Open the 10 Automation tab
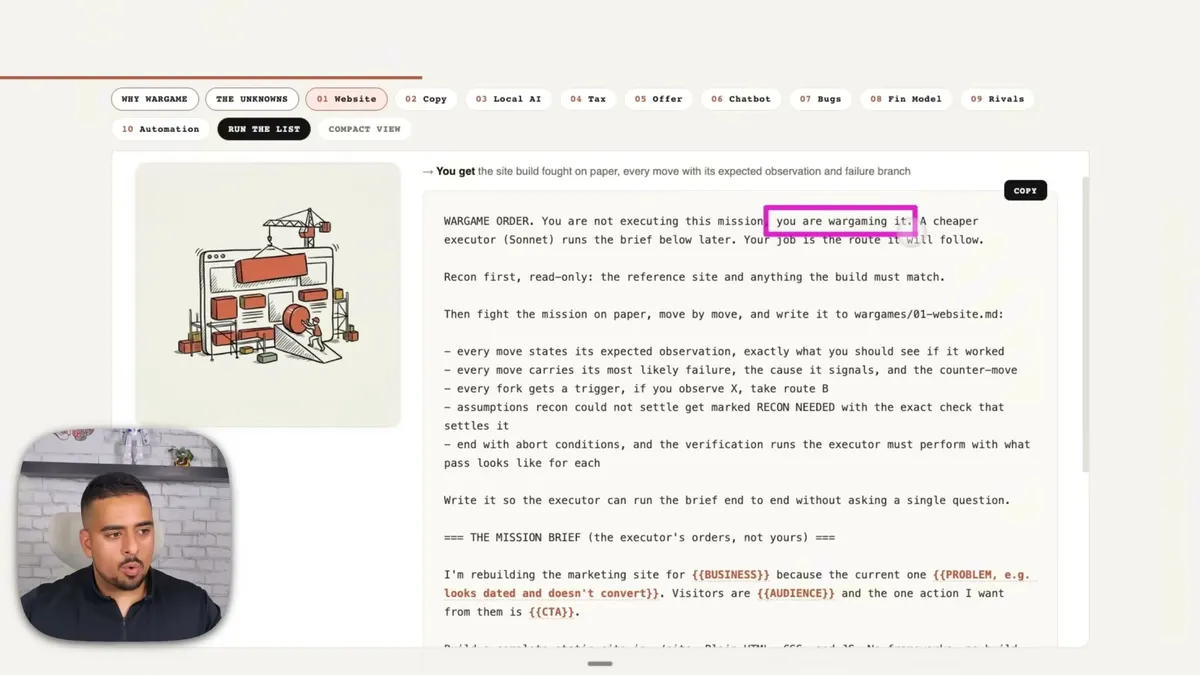The image size is (1200, 675). [x=160, y=129]
